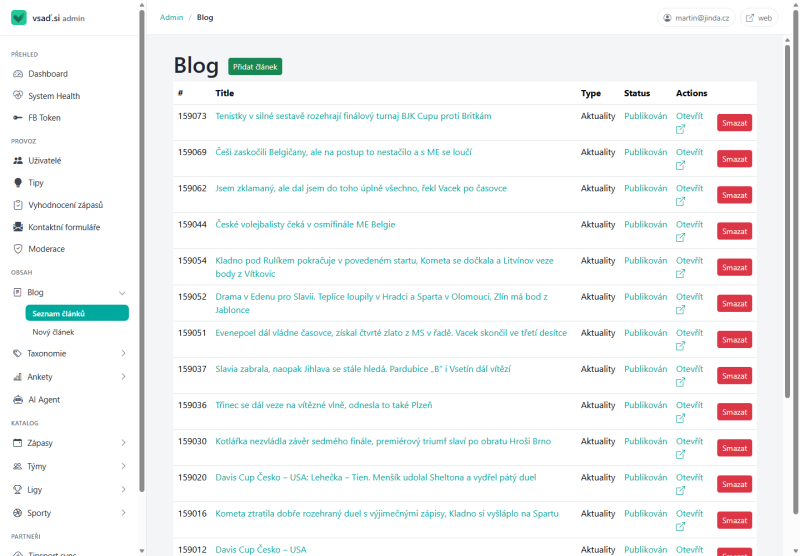
Task: Click the external link icon for article 159073
Action: coord(680,129)
